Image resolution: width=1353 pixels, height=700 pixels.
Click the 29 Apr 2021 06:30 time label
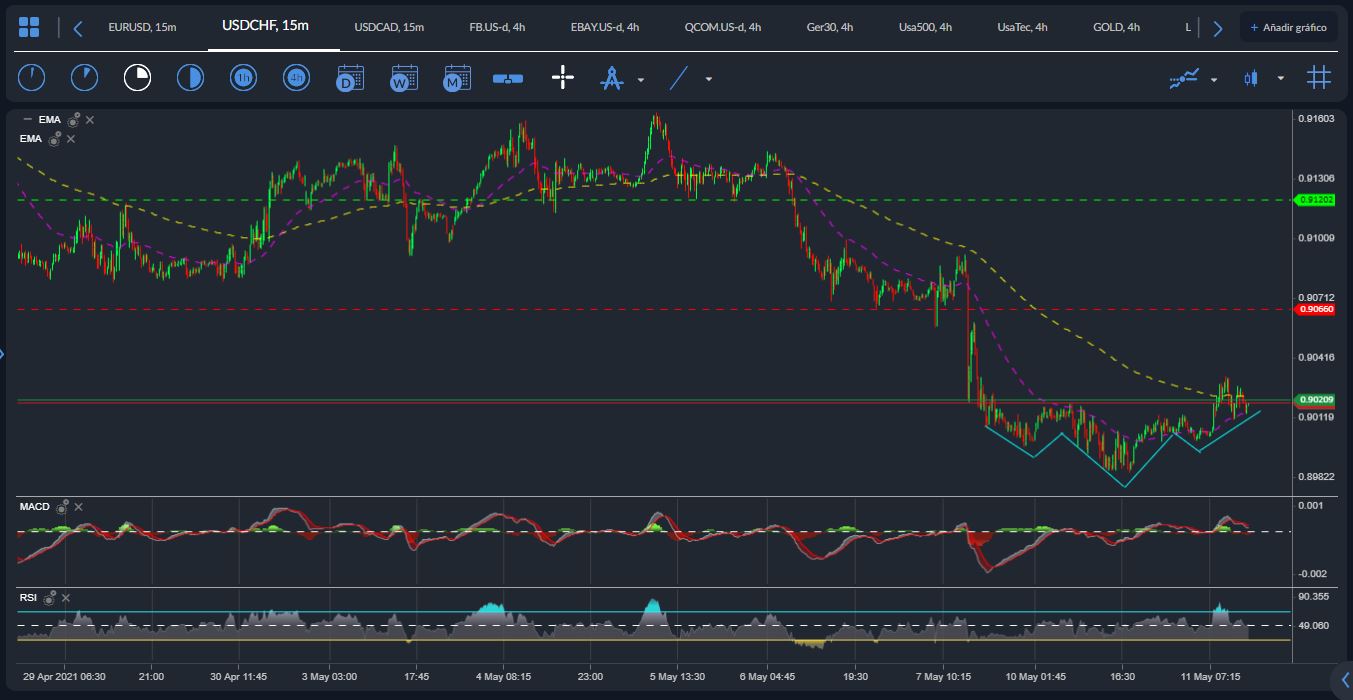(x=64, y=677)
